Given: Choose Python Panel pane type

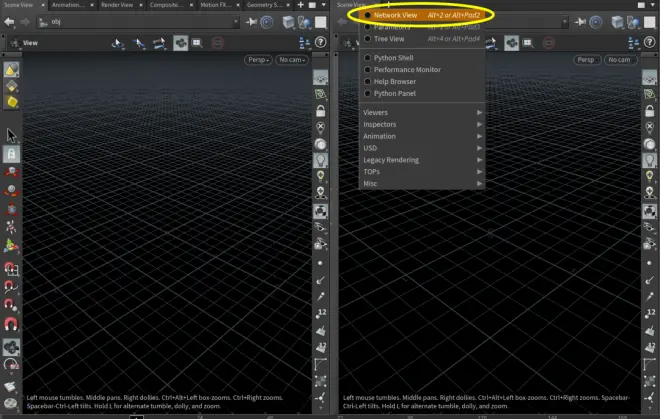Looking at the screenshot, I should tap(422, 93).
